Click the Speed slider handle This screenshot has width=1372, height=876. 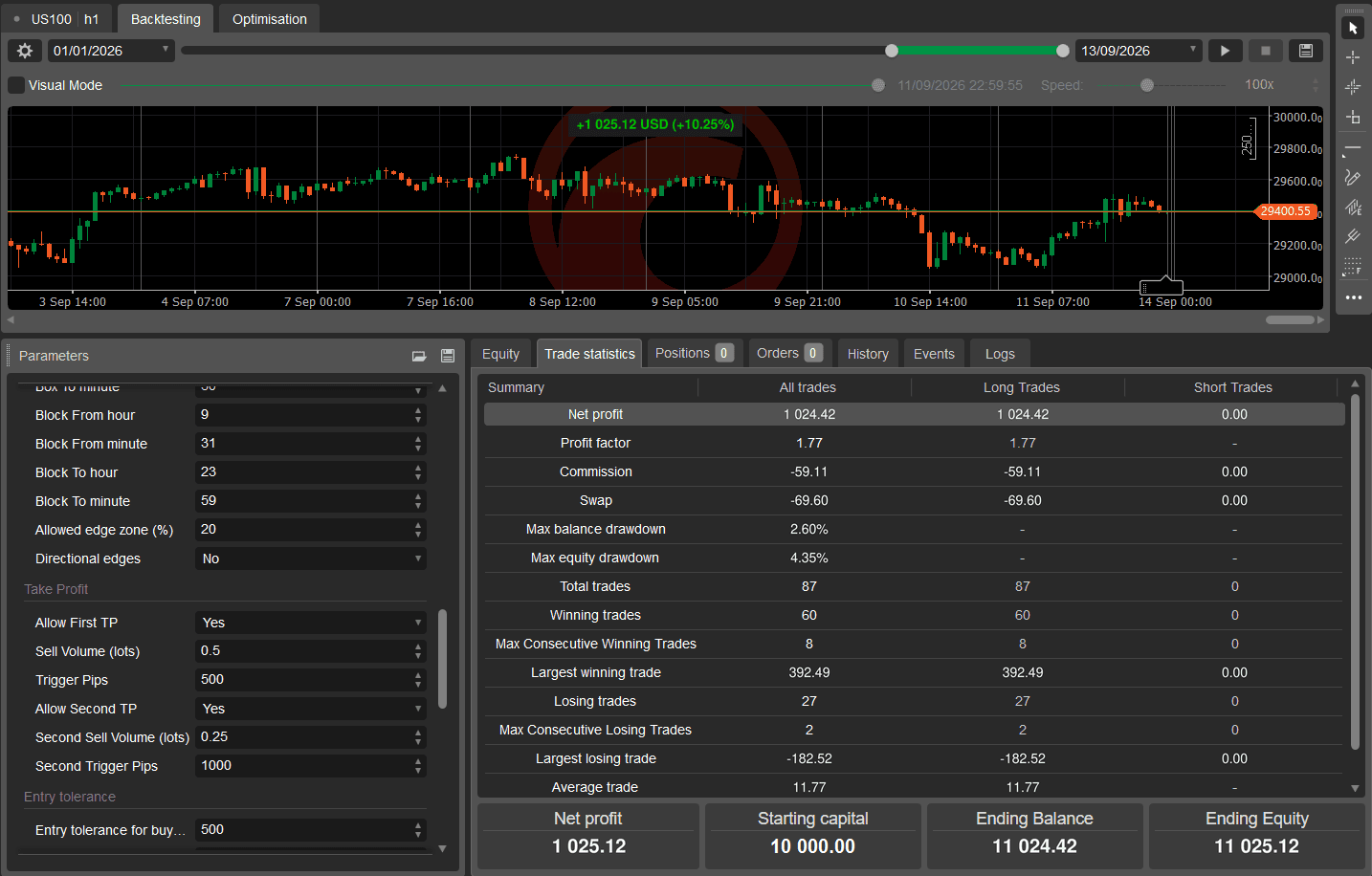[x=1147, y=85]
